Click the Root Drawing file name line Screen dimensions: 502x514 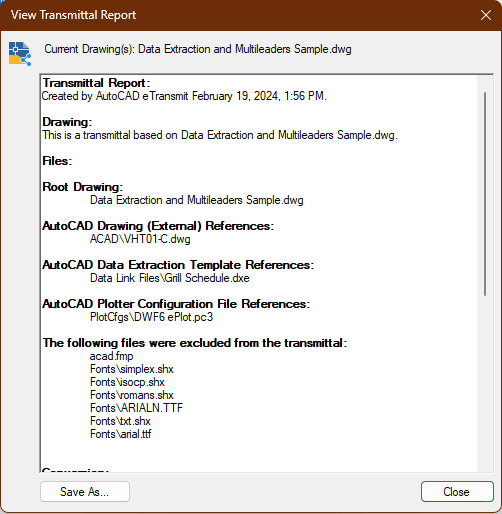point(197,200)
